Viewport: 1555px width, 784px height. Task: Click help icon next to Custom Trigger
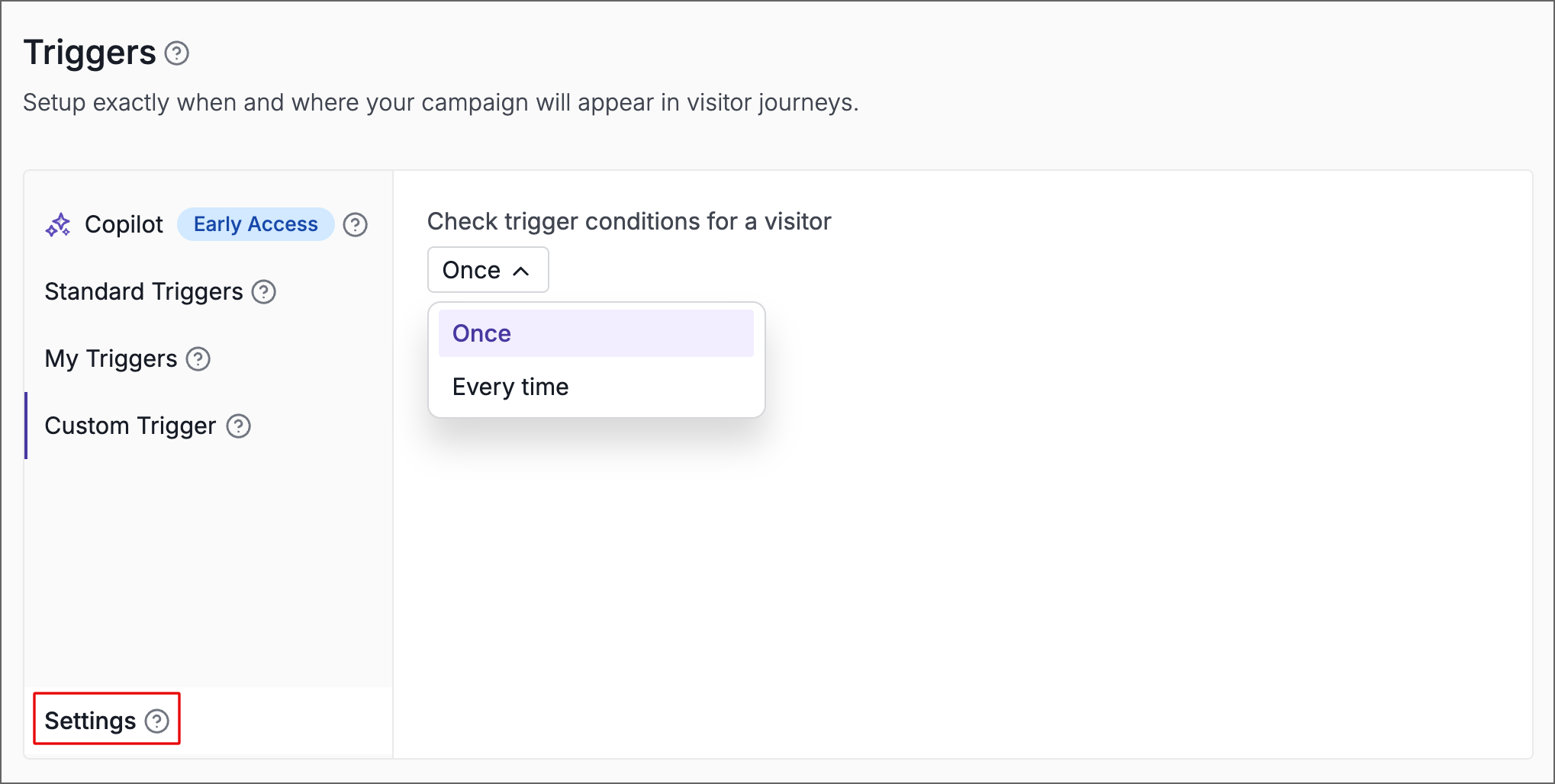[x=239, y=426]
